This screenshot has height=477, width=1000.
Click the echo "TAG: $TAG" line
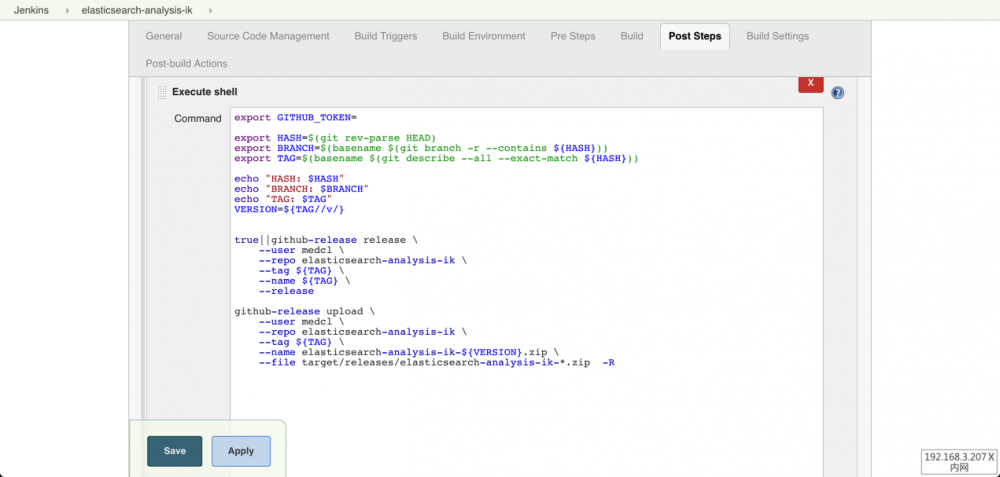pyautogui.click(x=283, y=200)
